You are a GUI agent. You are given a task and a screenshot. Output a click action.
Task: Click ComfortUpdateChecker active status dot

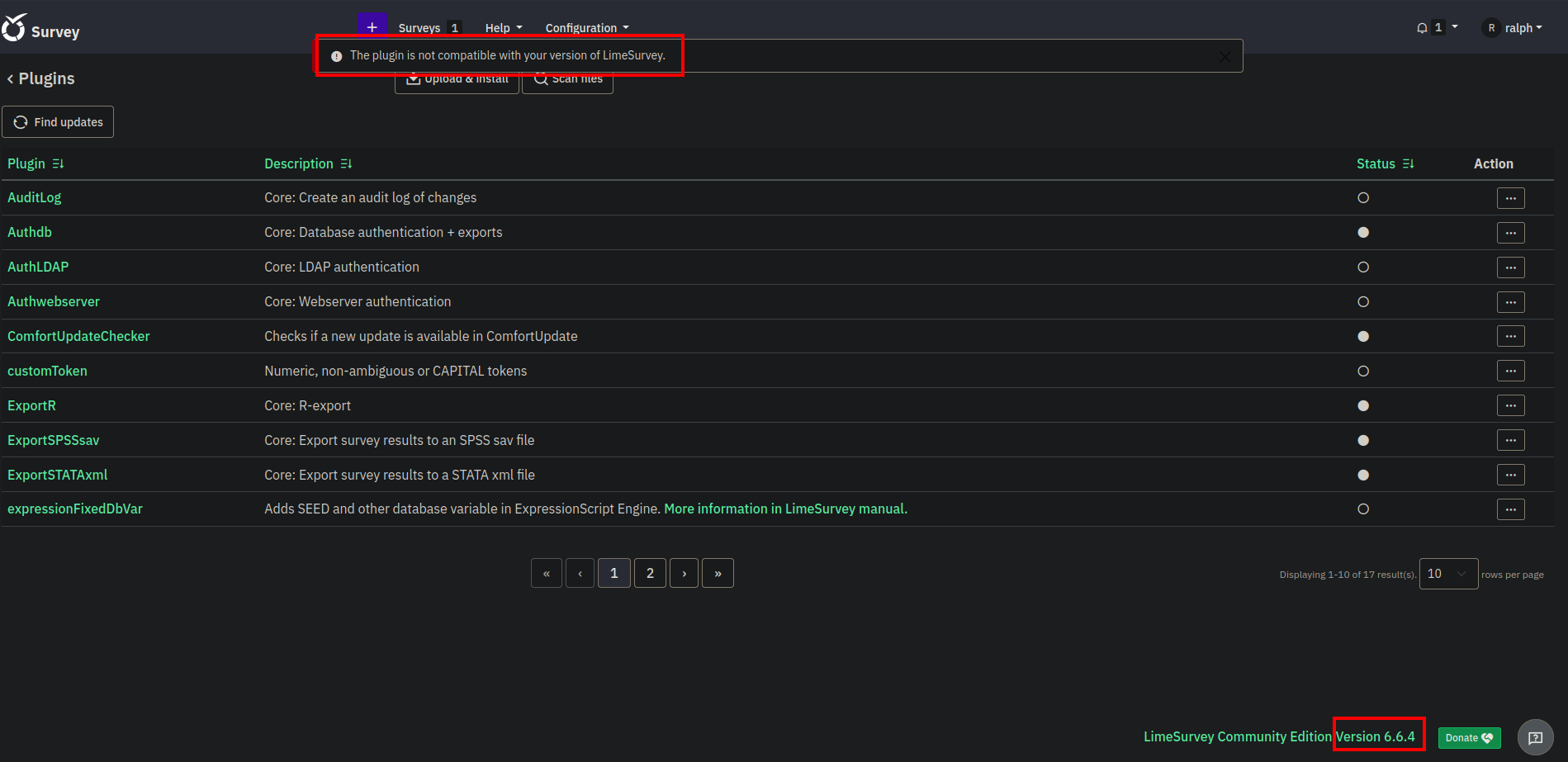point(1363,337)
